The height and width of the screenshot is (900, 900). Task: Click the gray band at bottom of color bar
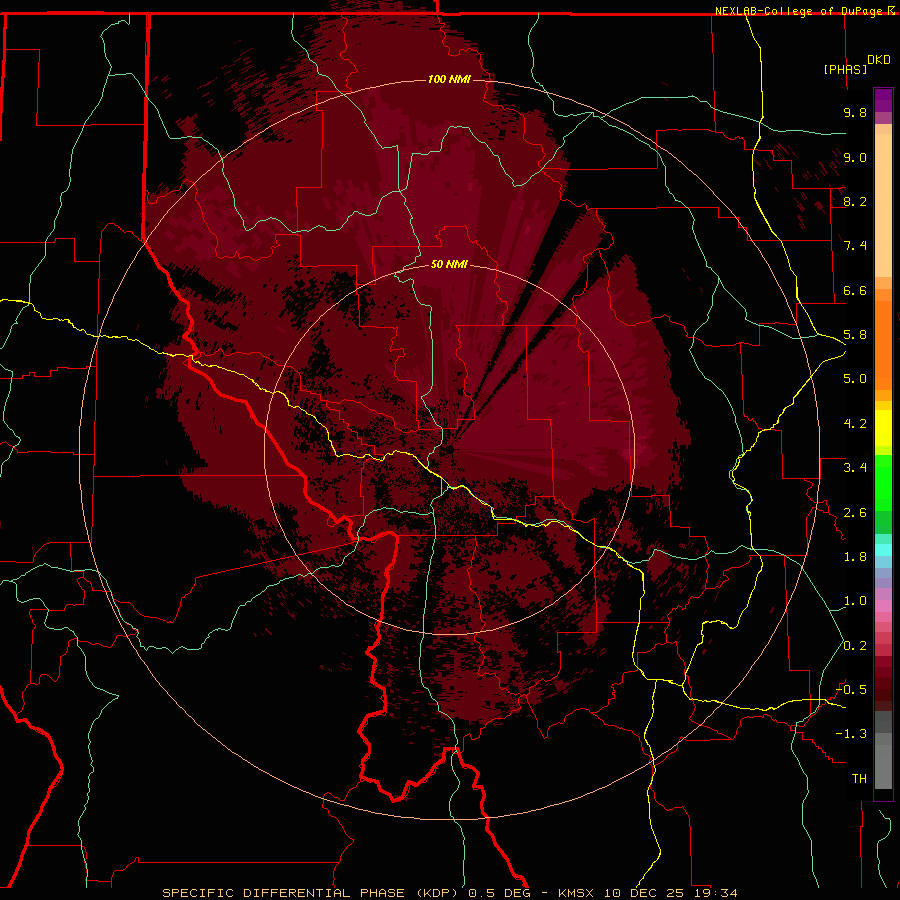tap(883, 752)
